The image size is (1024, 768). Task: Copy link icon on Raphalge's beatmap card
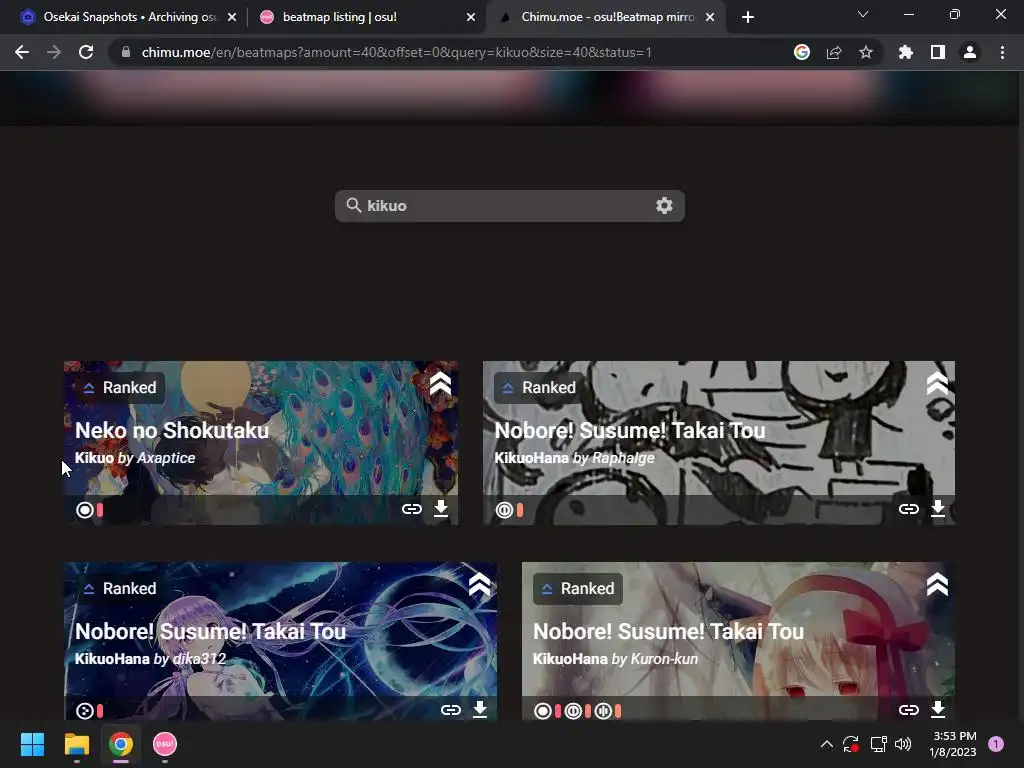[x=908, y=509]
